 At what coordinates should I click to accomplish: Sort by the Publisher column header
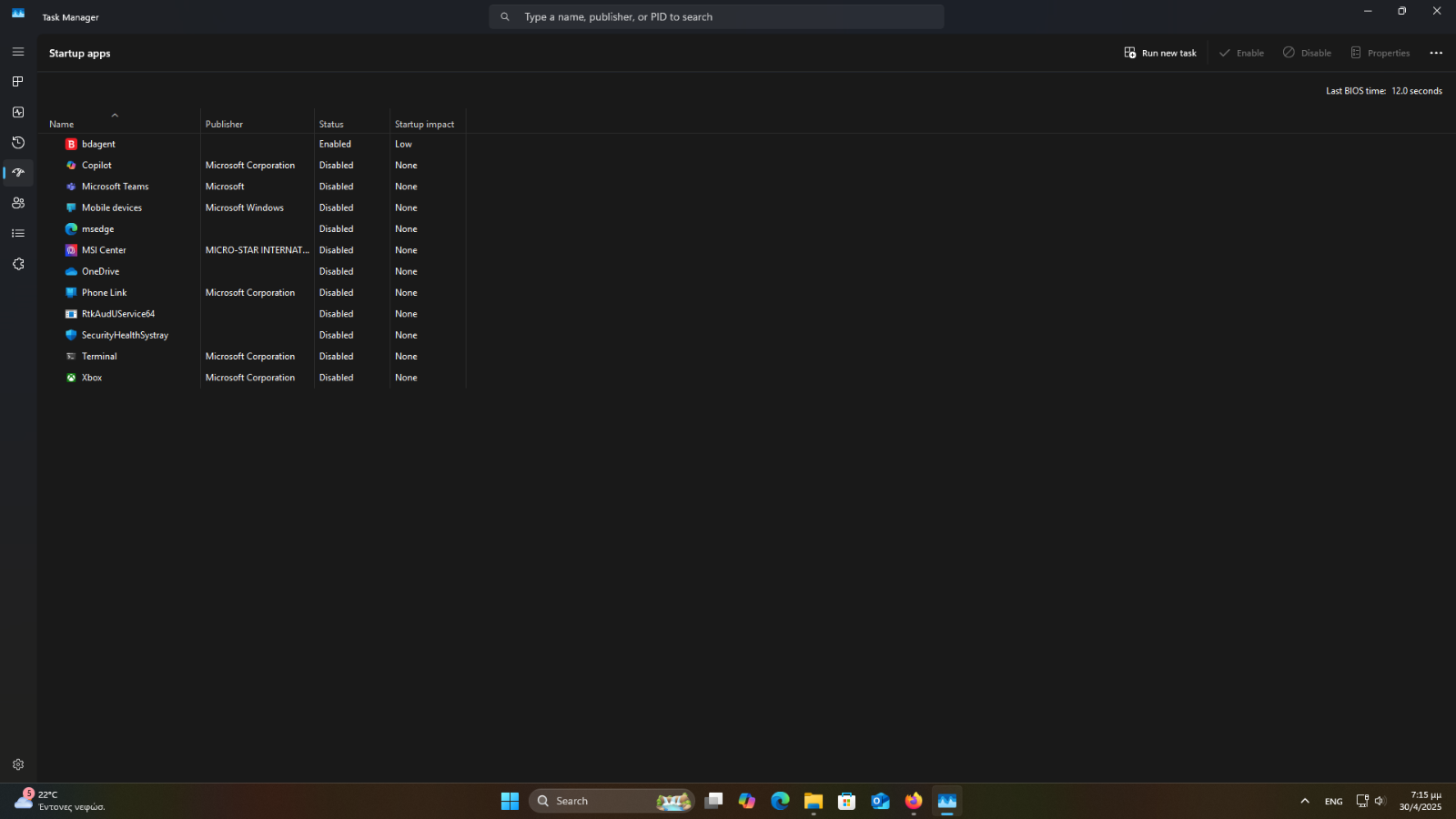click(224, 124)
